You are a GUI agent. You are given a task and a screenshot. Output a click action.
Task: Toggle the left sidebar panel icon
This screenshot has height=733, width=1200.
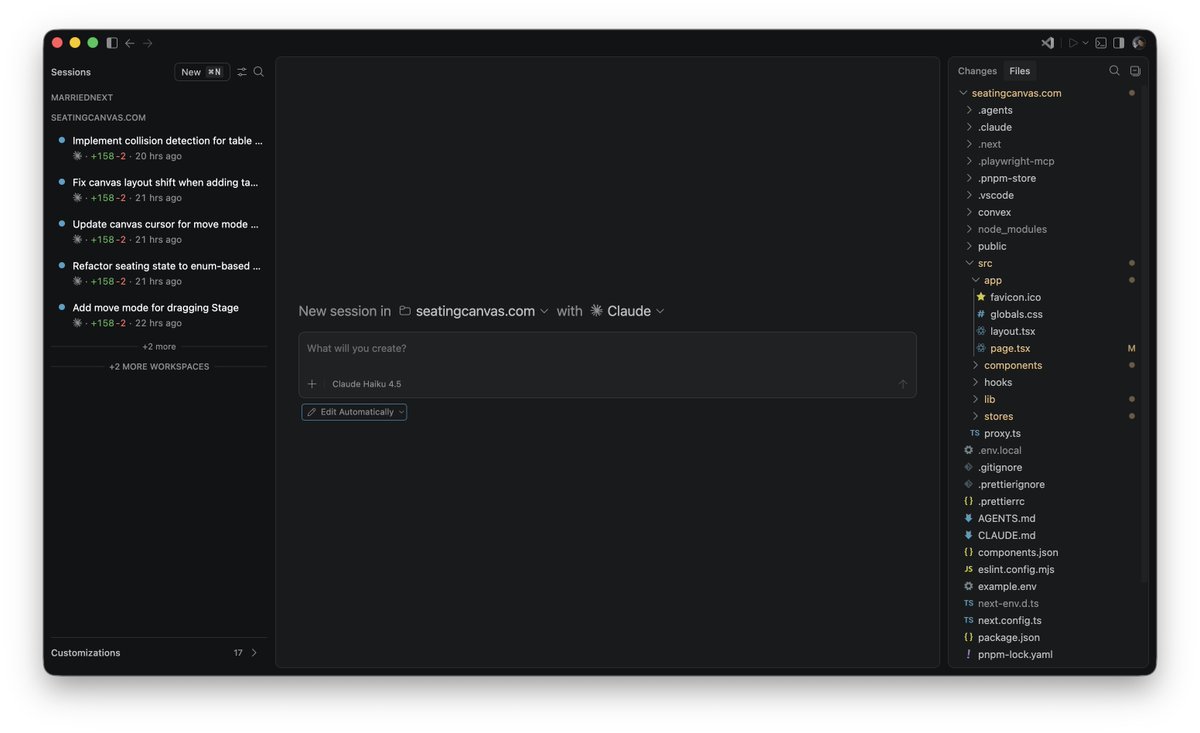click(x=112, y=43)
